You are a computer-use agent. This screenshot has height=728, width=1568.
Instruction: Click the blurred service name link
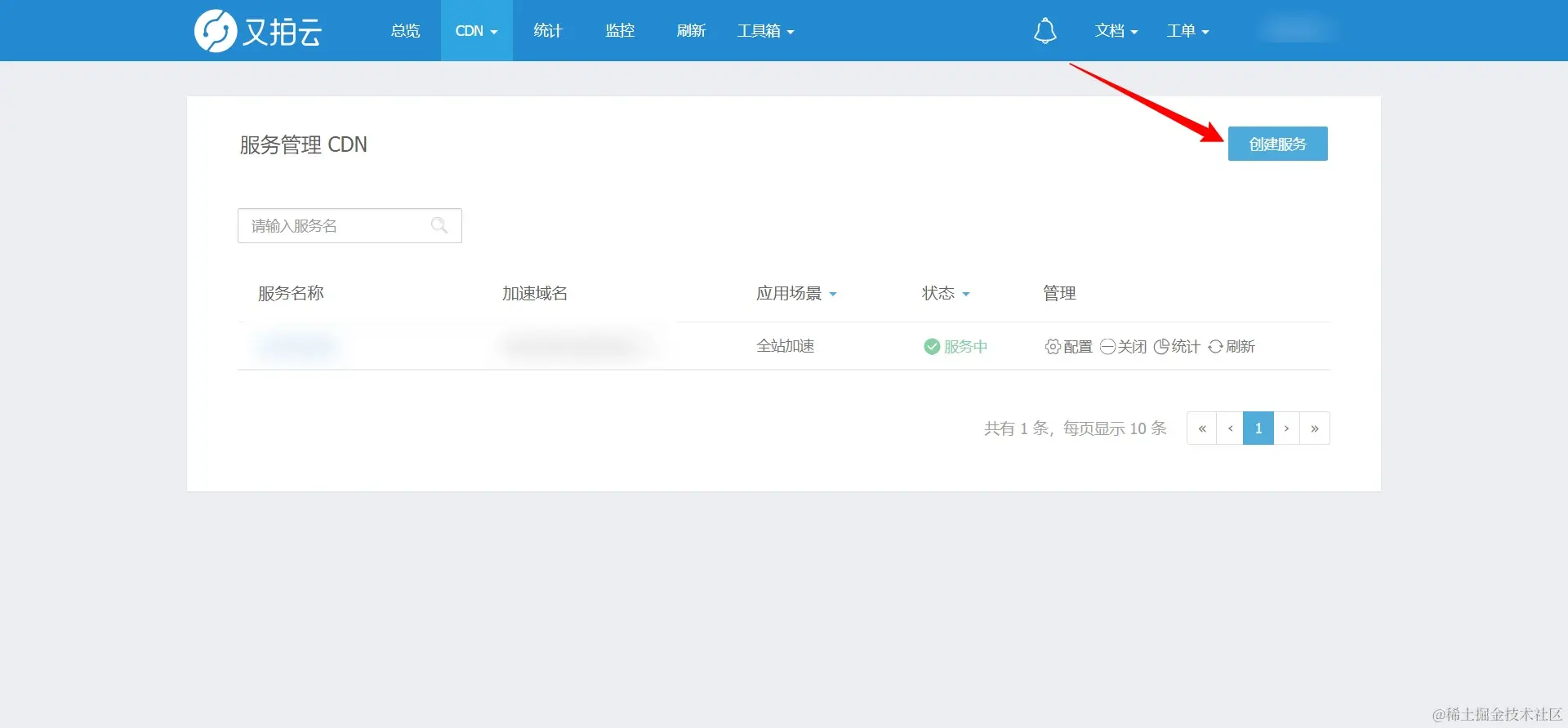(296, 347)
